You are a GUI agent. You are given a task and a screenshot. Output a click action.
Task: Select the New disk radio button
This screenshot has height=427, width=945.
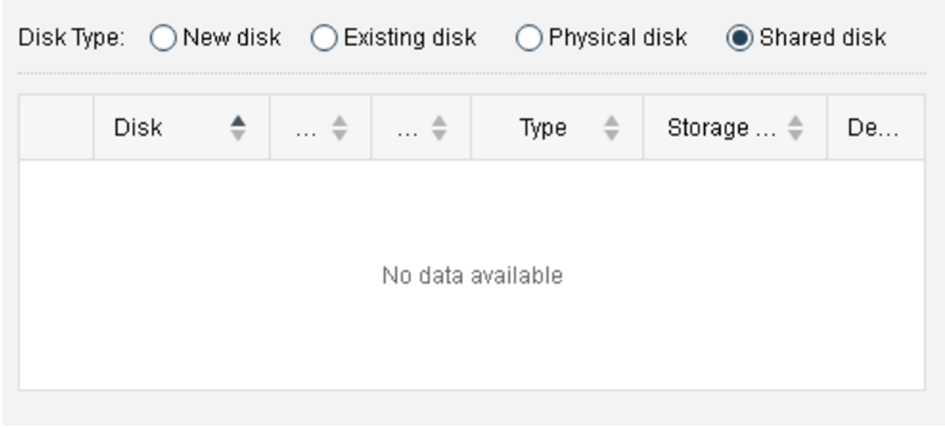[163, 38]
